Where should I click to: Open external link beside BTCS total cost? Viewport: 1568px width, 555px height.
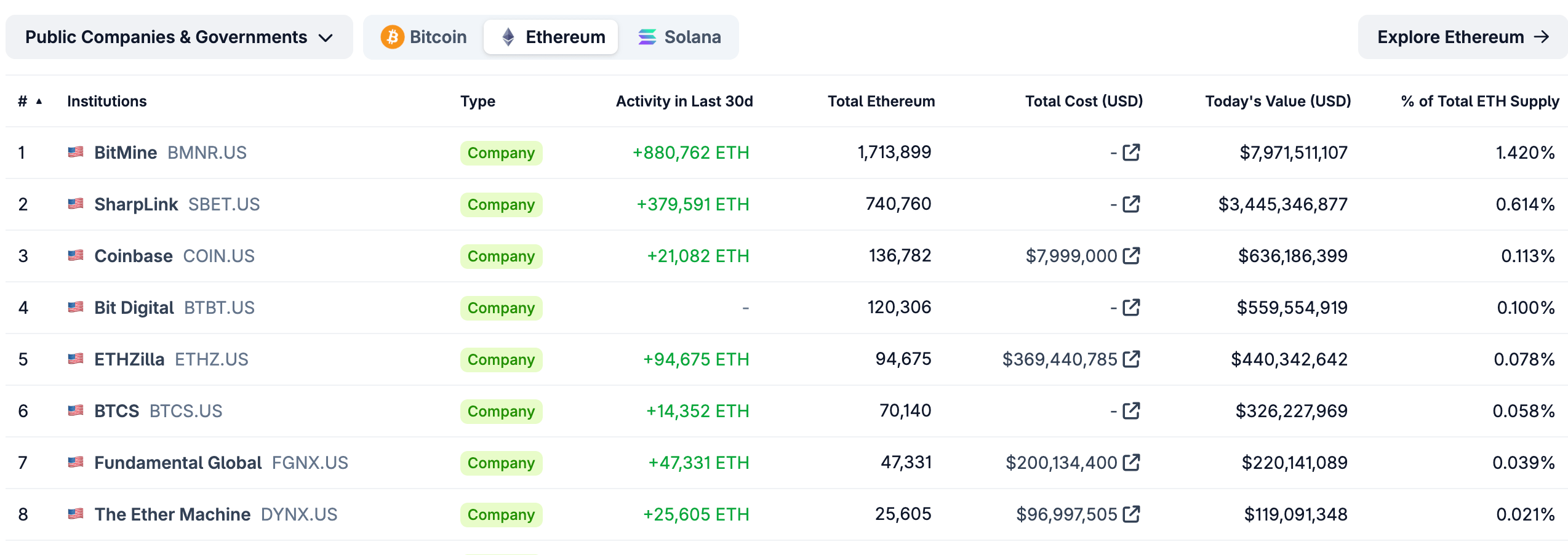1131,410
